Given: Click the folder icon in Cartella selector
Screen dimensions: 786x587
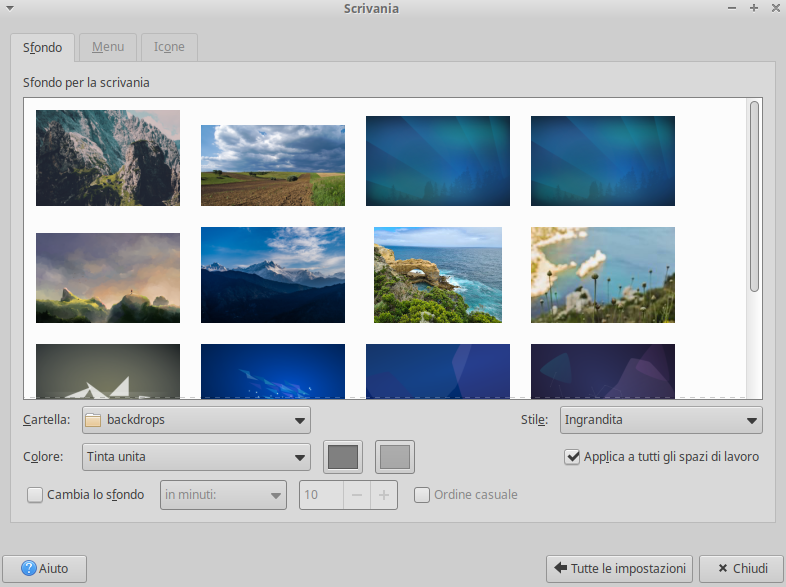Looking at the screenshot, I should tap(93, 420).
